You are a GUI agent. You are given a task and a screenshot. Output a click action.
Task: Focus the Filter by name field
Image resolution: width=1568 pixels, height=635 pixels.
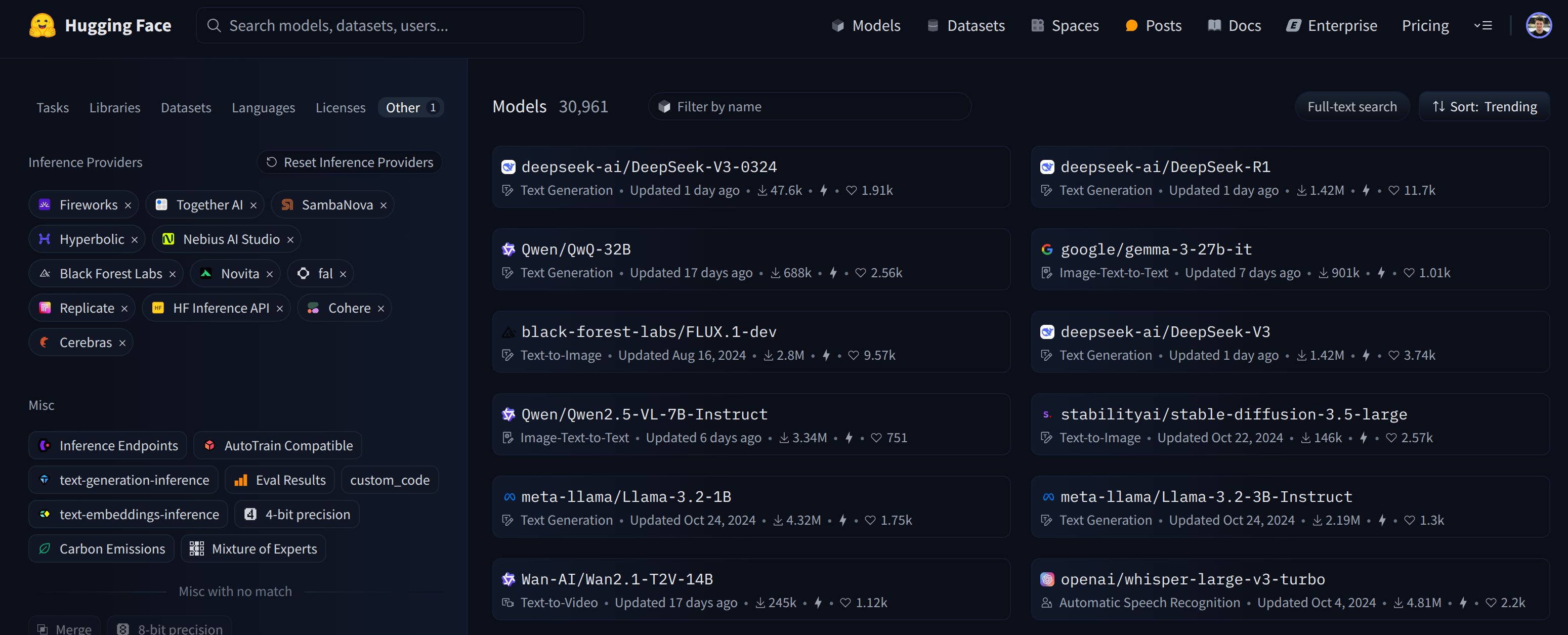coord(810,107)
